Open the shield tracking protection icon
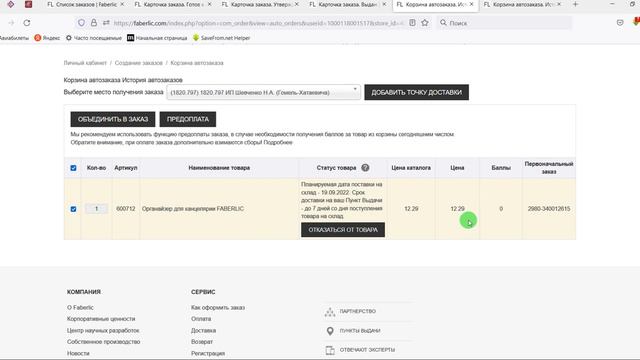This screenshot has width=640, height=360. tap(81, 23)
